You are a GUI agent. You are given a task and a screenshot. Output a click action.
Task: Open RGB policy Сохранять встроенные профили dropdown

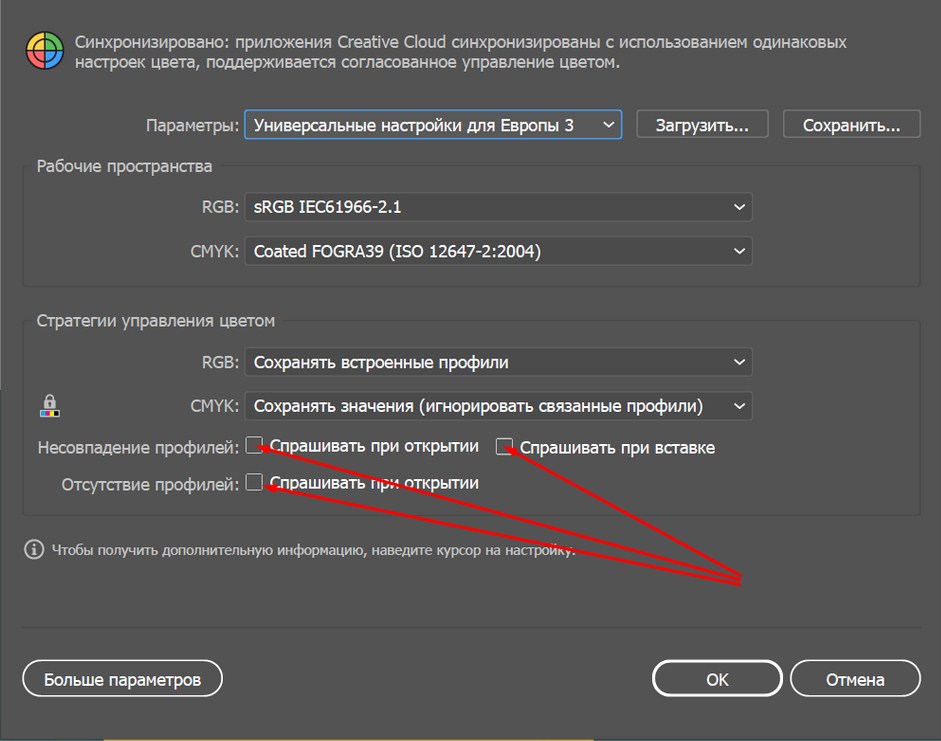click(x=498, y=362)
